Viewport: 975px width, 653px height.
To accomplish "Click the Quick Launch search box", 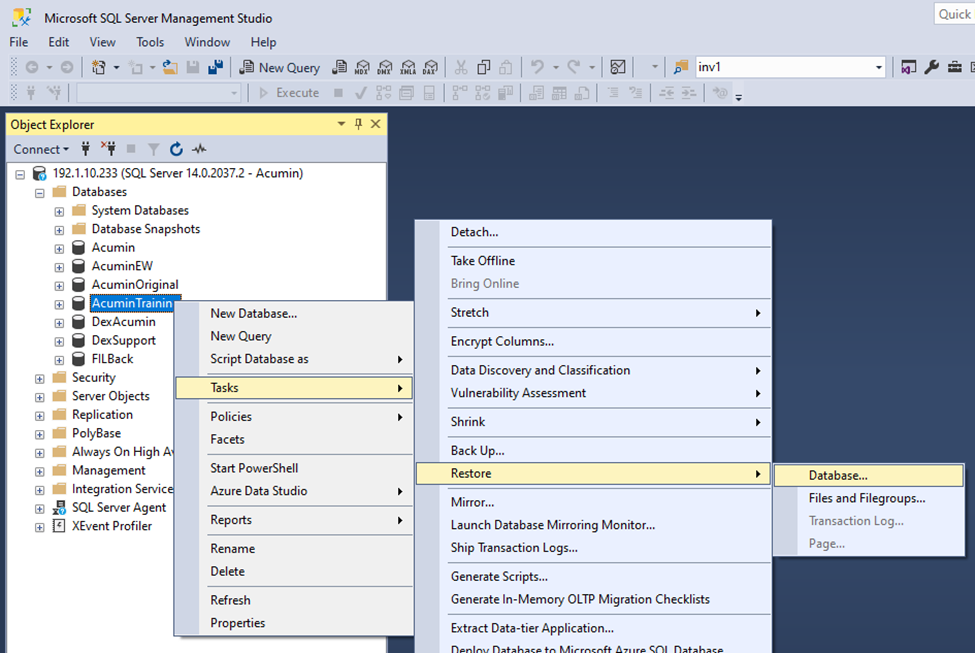I will pos(954,14).
